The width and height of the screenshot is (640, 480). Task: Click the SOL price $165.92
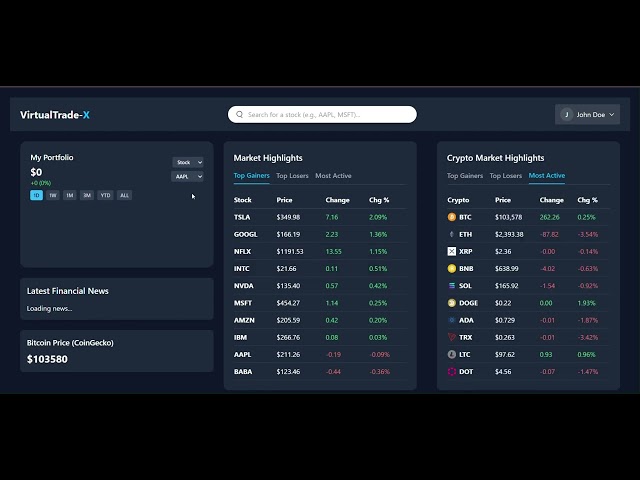click(507, 286)
